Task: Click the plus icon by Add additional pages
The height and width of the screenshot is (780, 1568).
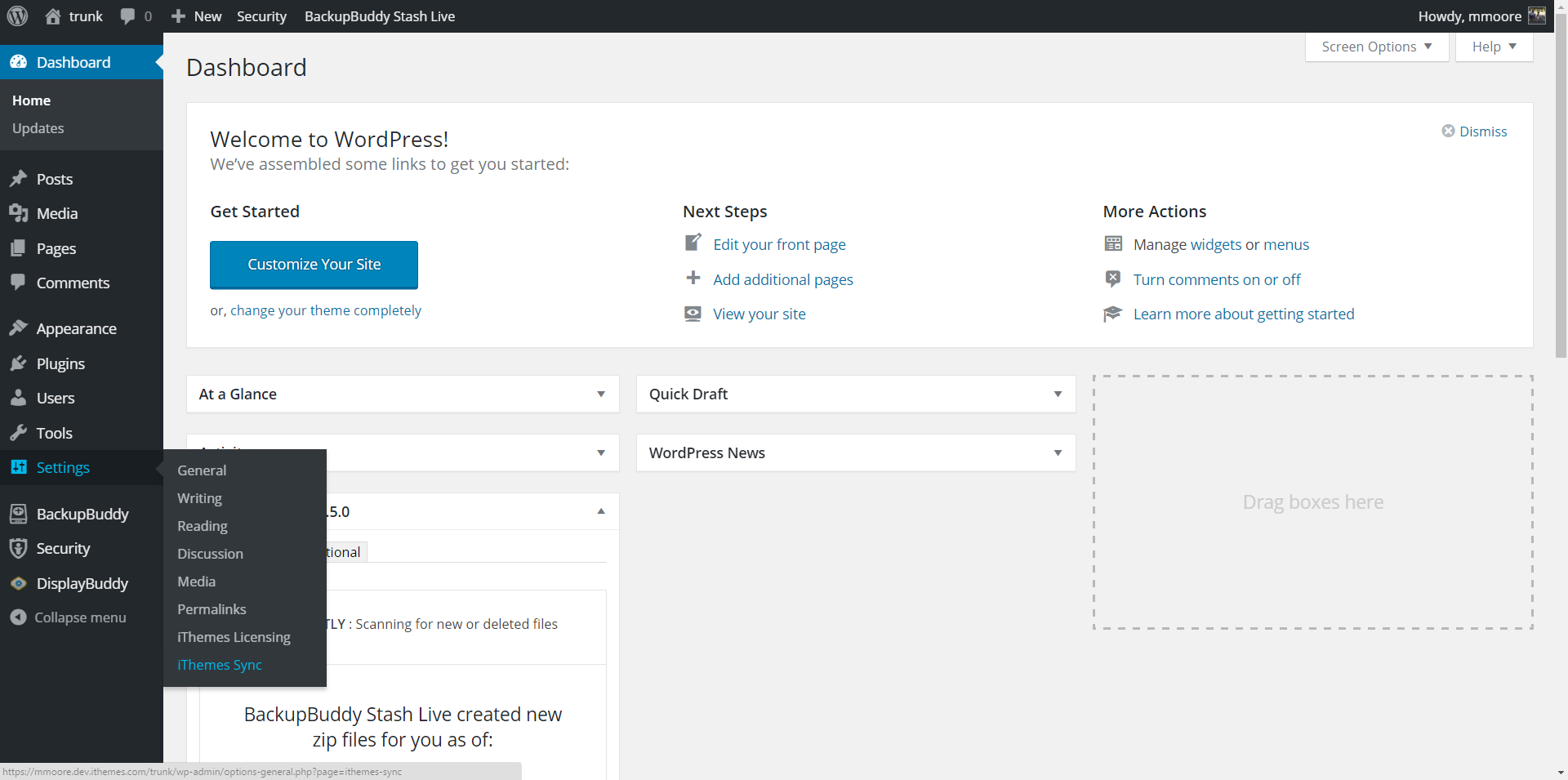Action: tap(693, 278)
